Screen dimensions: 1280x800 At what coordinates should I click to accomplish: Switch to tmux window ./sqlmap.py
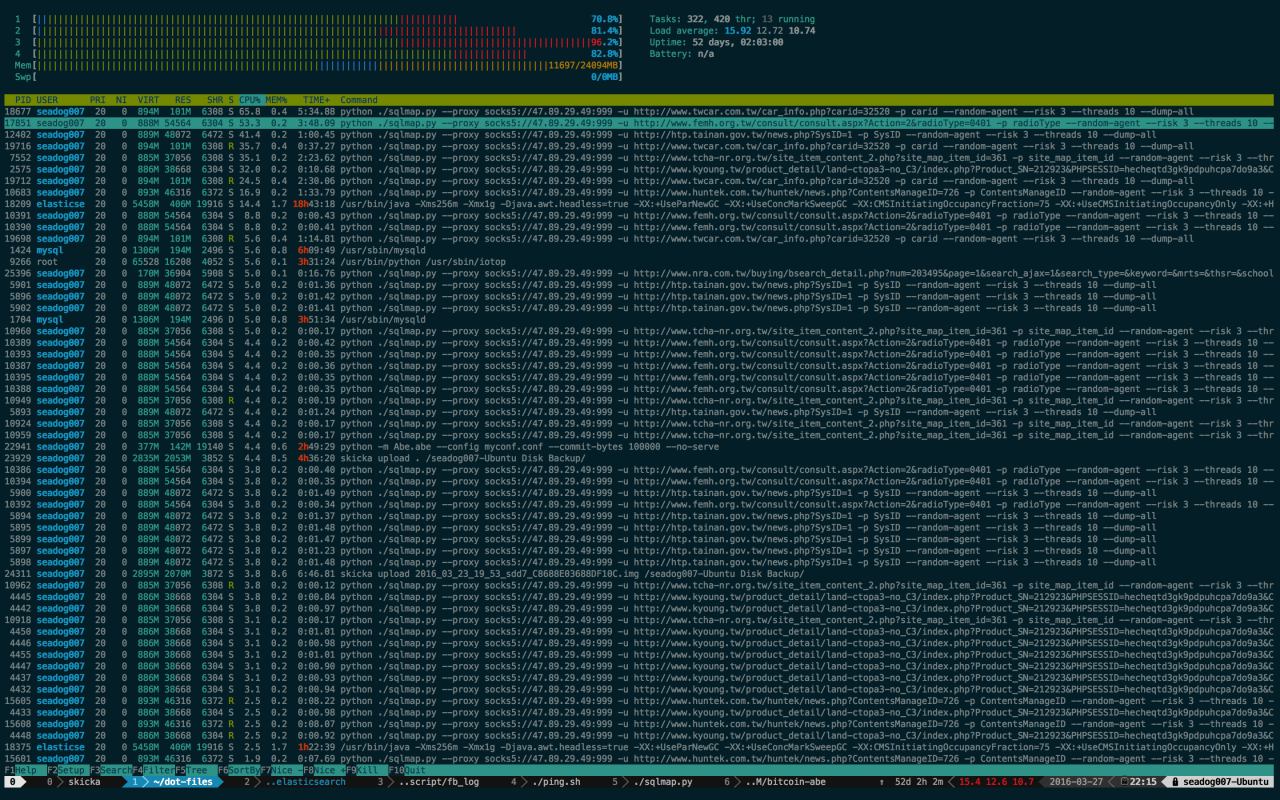tap(653, 782)
